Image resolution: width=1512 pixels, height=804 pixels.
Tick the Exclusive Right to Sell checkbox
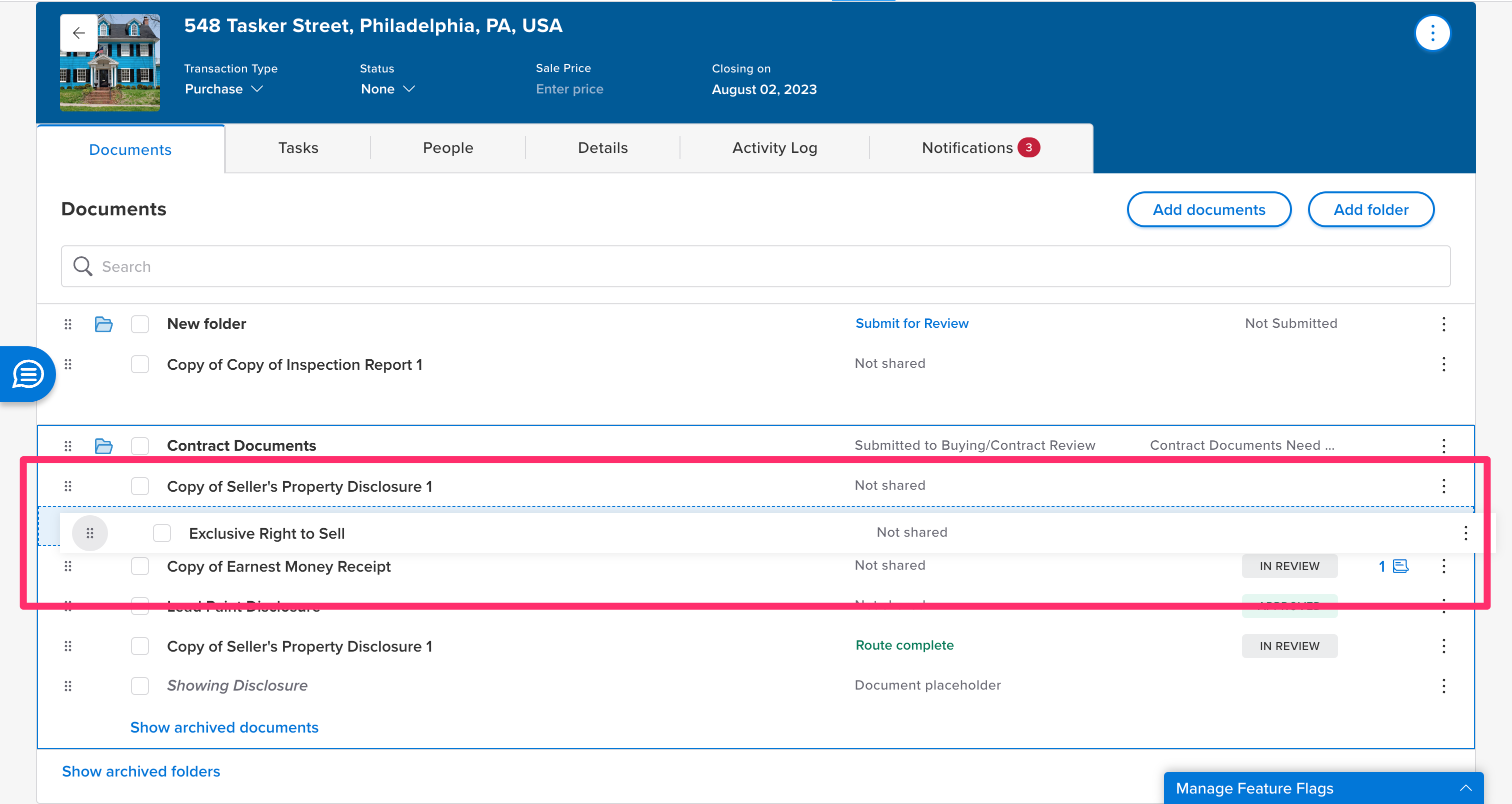tap(161, 533)
